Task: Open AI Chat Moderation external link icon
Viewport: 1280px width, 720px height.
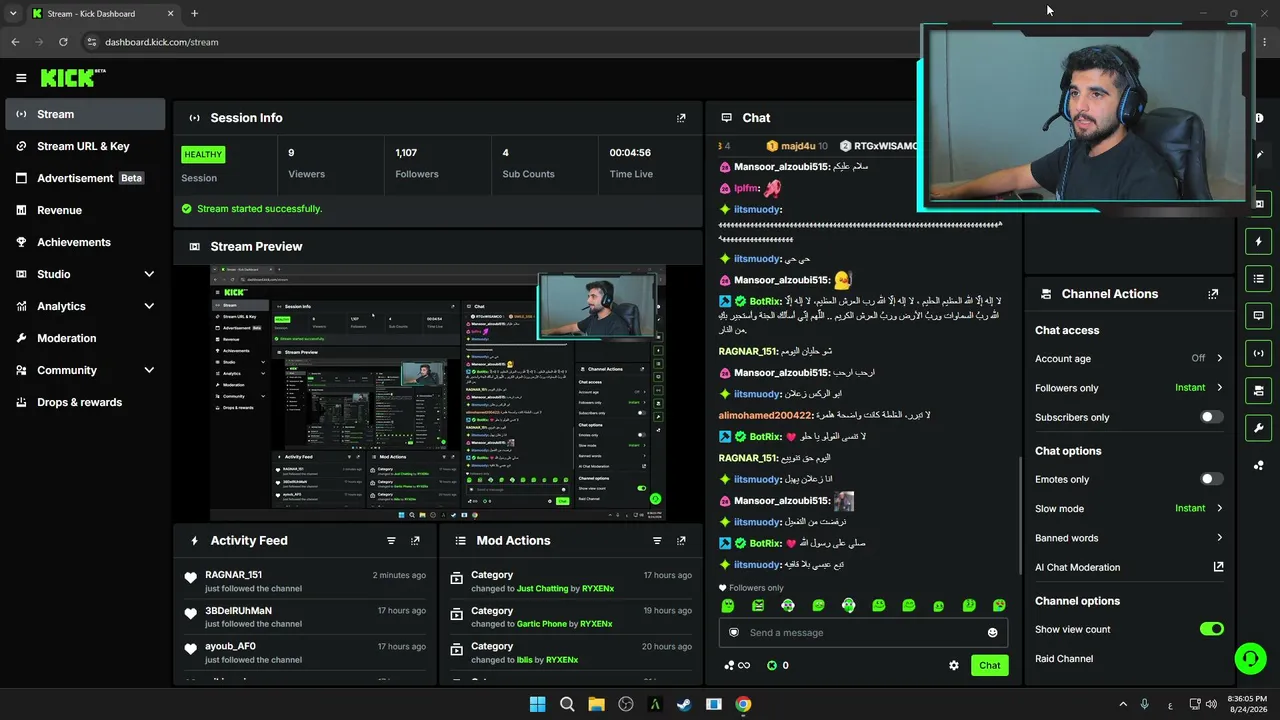Action: pos(1218,567)
